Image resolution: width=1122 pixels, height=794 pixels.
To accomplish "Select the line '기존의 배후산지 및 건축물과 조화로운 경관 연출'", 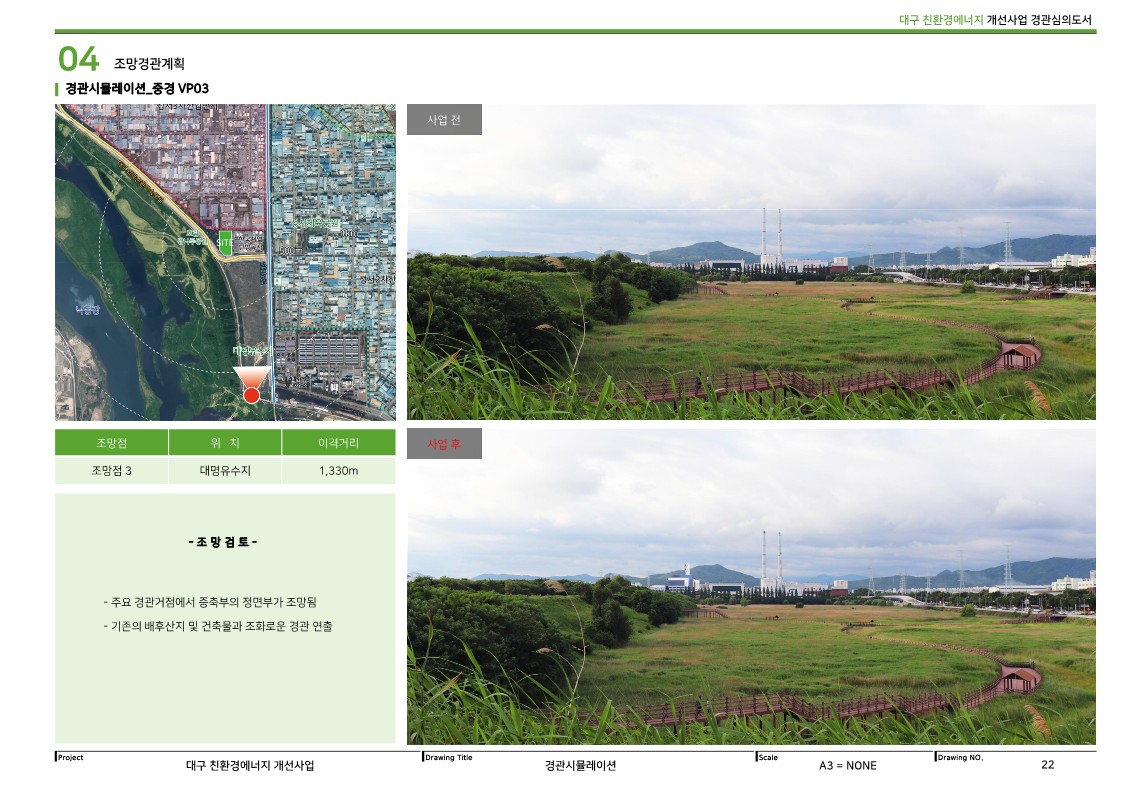I will 221,627.
